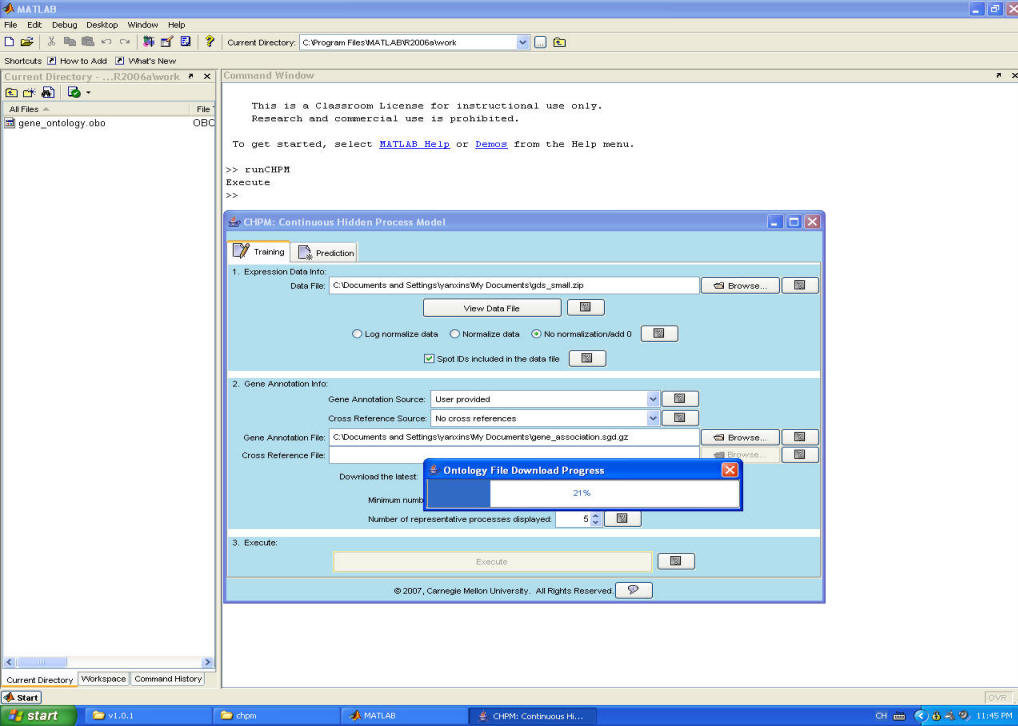The image size is (1018, 726).
Task: Switch to the Prediction tab
Action: click(326, 253)
